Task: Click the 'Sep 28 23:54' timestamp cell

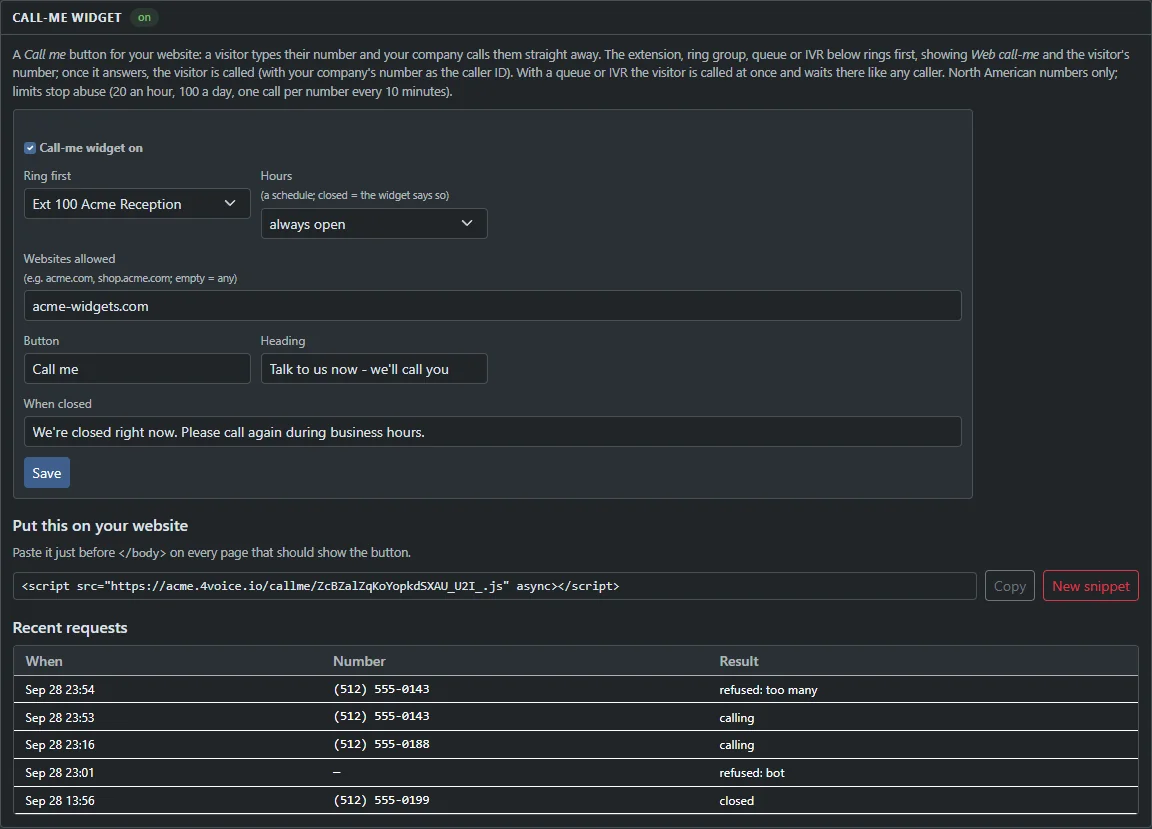Action: tap(60, 689)
